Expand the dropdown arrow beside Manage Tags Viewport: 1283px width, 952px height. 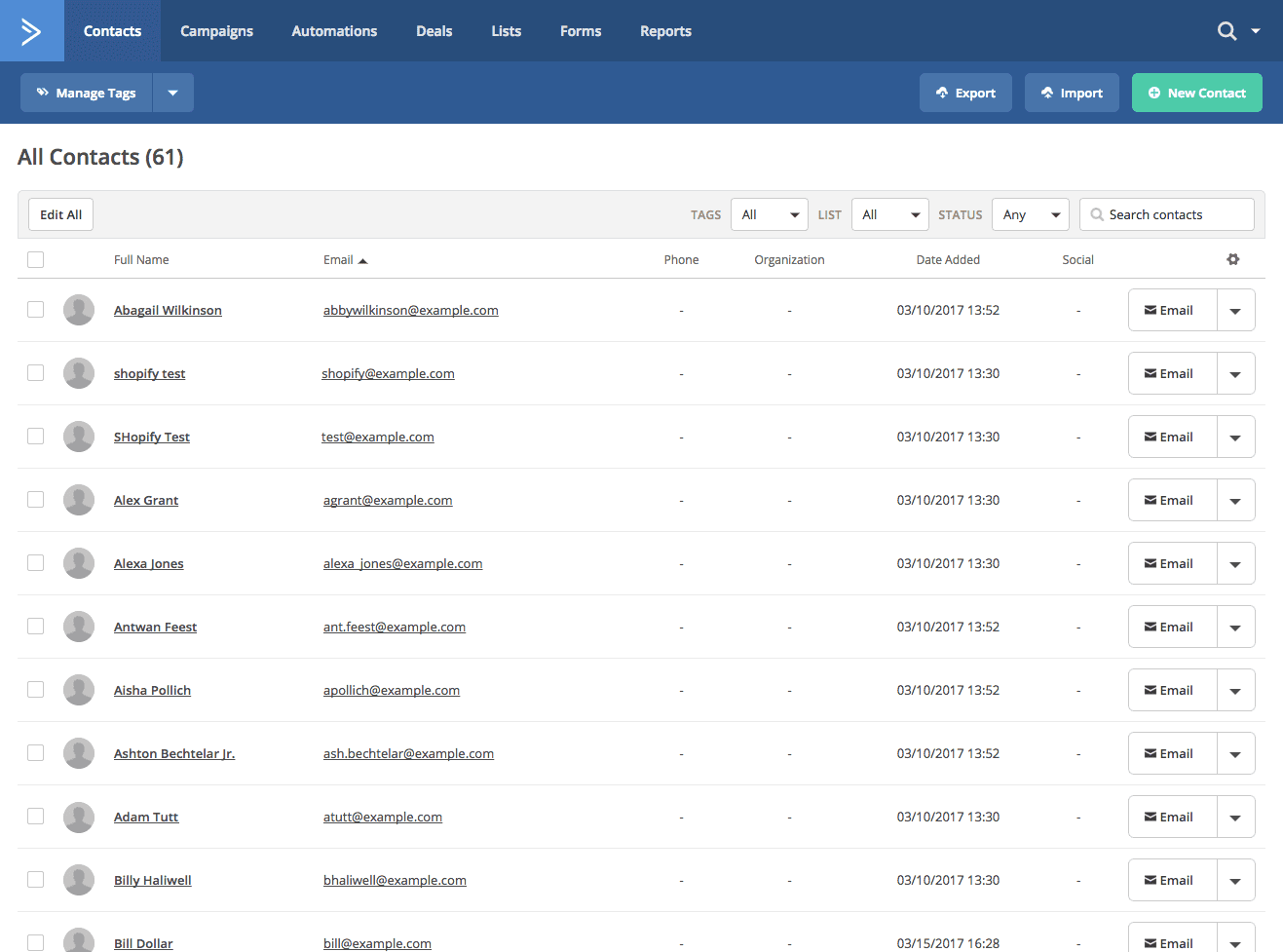pyautogui.click(x=172, y=92)
